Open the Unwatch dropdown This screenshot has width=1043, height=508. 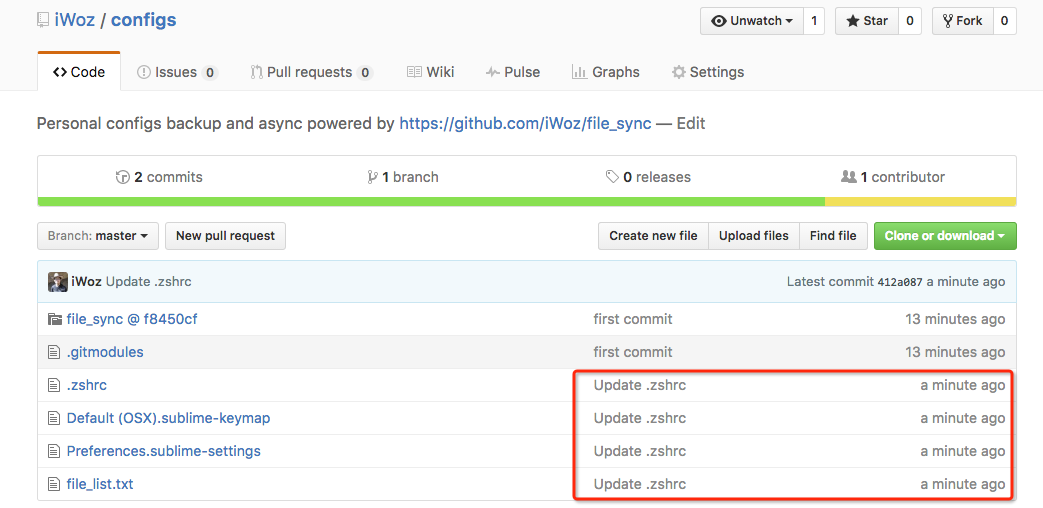click(752, 21)
